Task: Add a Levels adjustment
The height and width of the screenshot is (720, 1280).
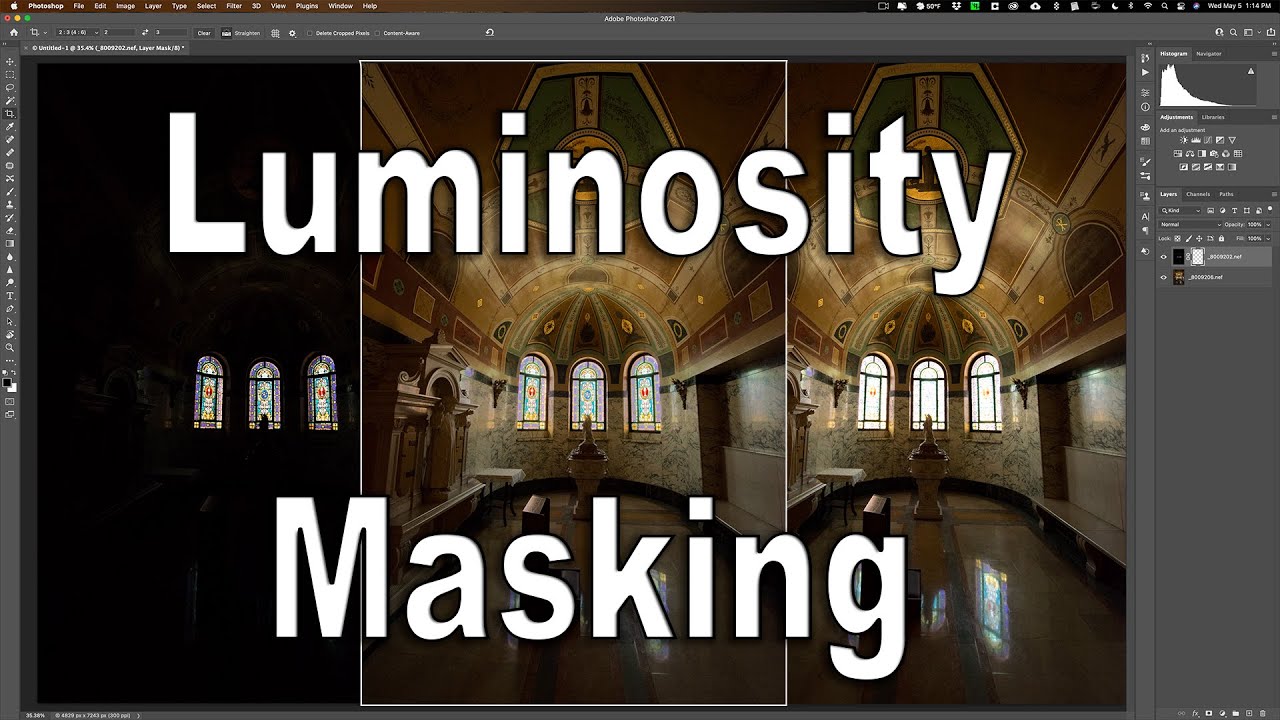Action: tap(1195, 140)
